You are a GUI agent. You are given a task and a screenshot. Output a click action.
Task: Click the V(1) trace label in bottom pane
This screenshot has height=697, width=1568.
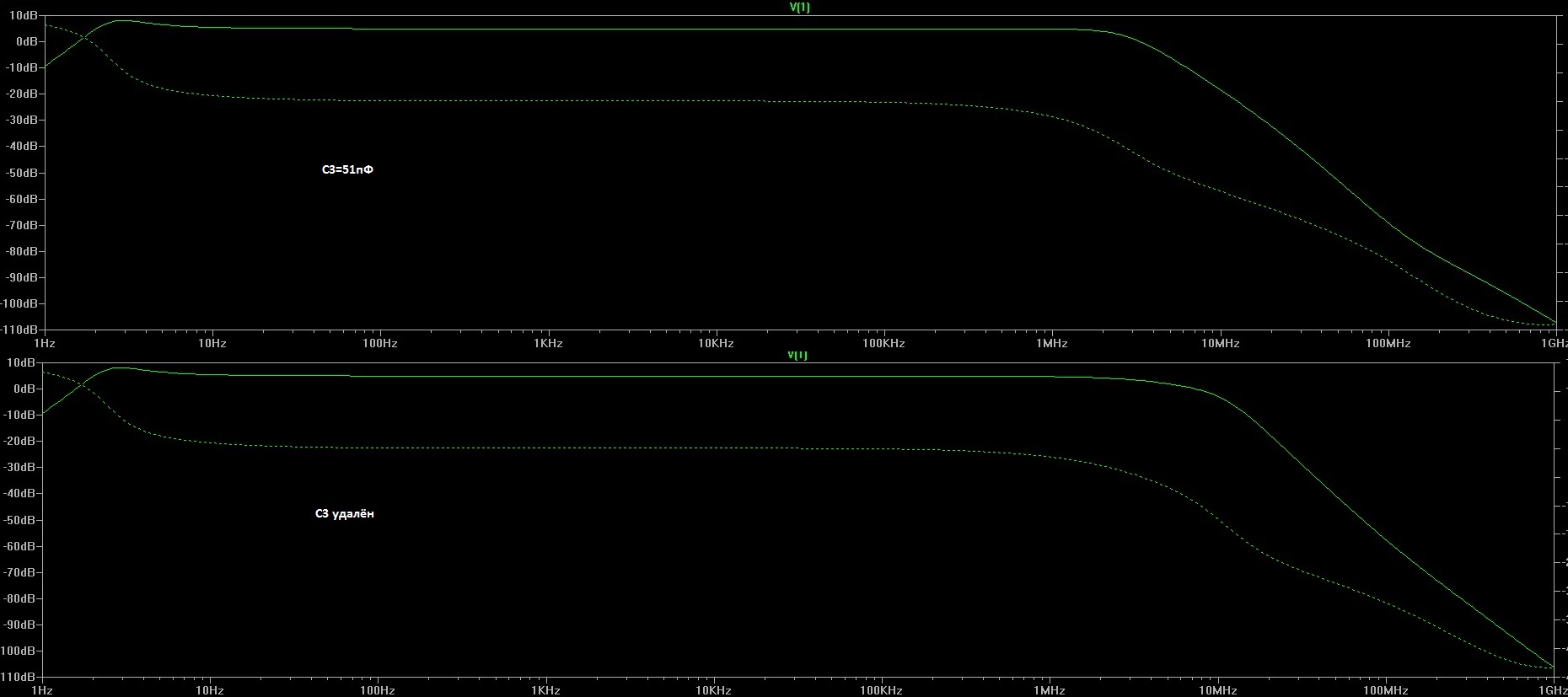coord(797,355)
